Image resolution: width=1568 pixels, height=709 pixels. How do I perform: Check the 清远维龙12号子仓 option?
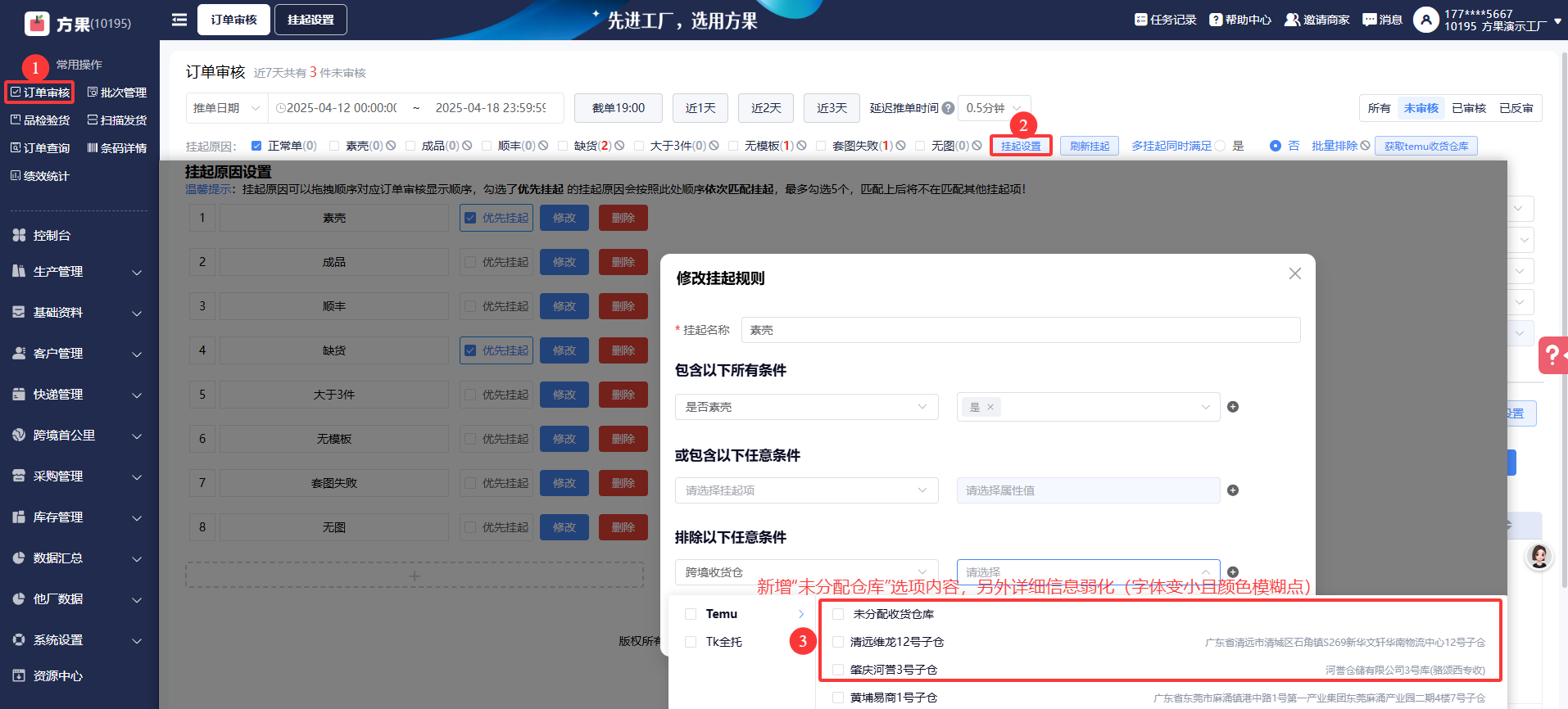pyautogui.click(x=838, y=642)
